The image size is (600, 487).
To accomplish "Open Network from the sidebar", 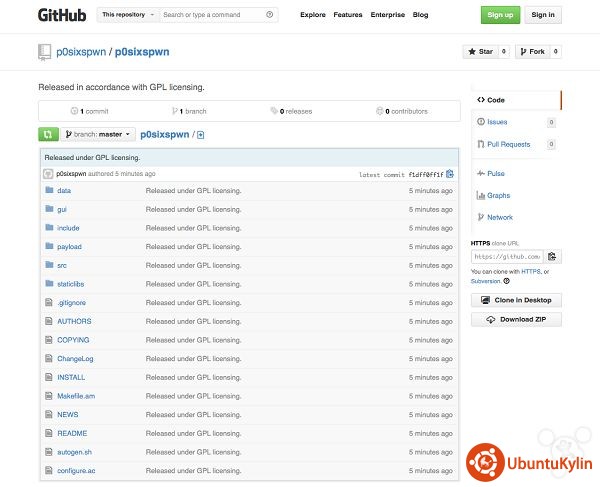I will (x=499, y=217).
